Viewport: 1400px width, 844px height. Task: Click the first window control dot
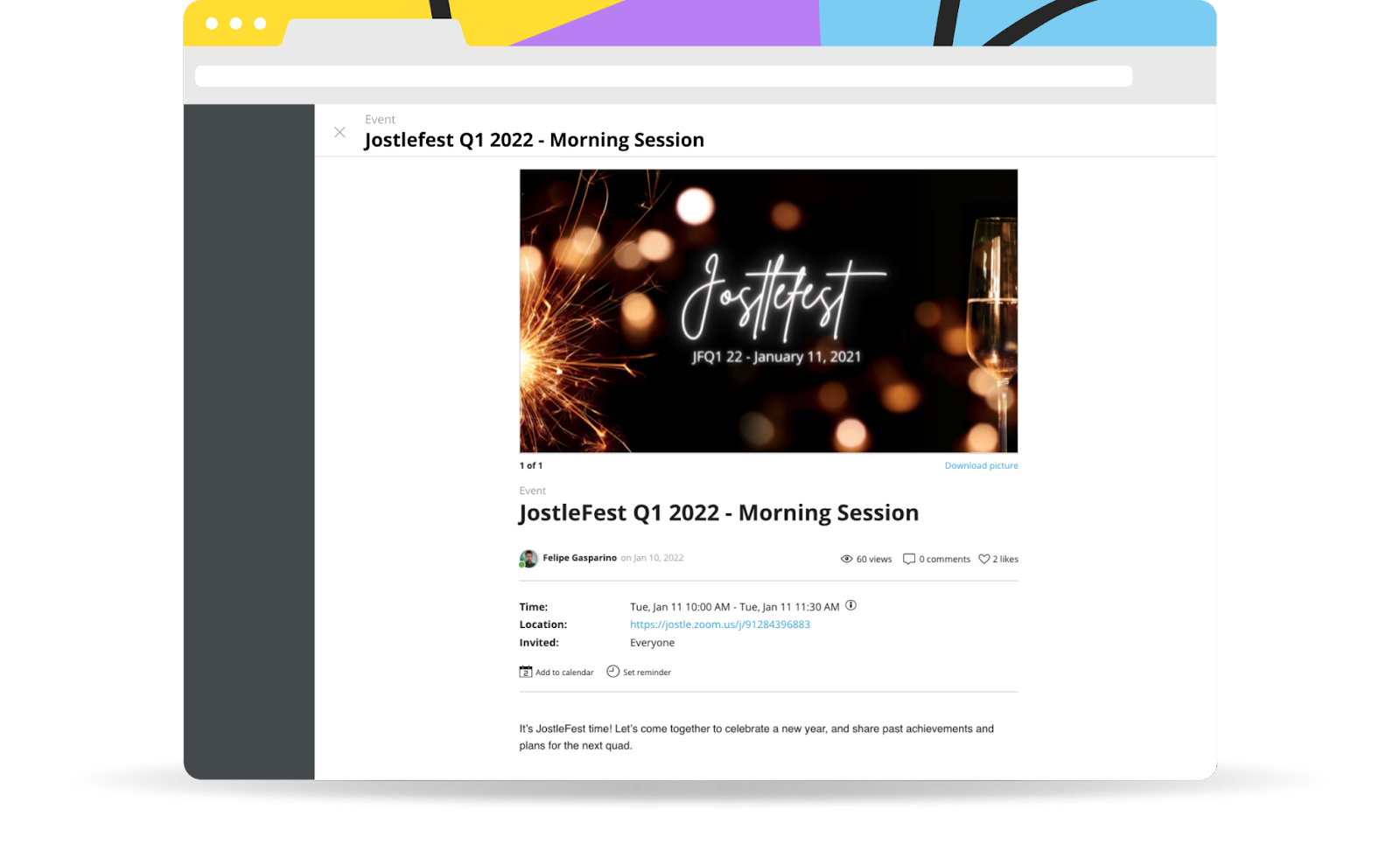pos(212,24)
